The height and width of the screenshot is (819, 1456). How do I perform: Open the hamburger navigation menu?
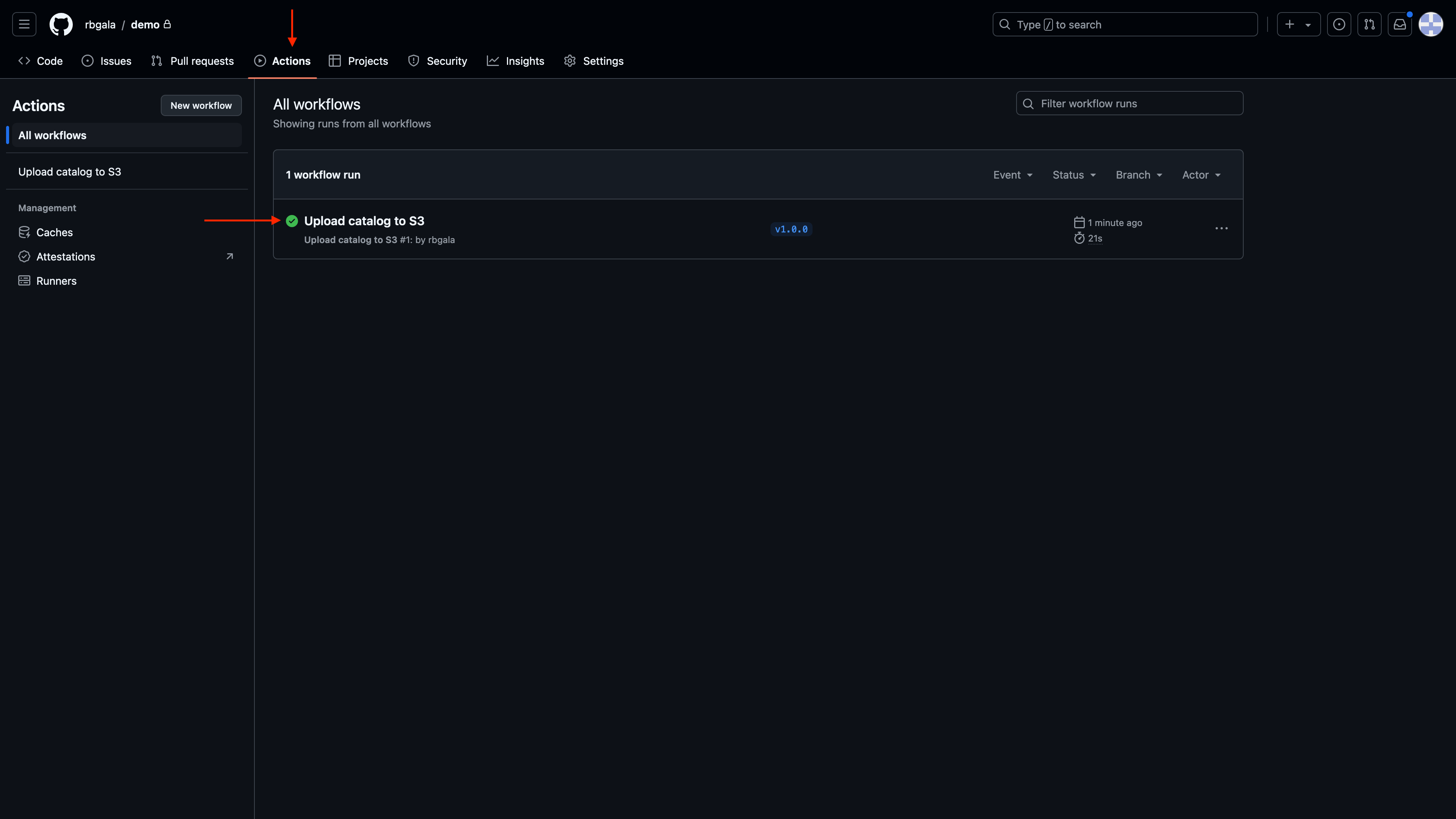coord(24,24)
